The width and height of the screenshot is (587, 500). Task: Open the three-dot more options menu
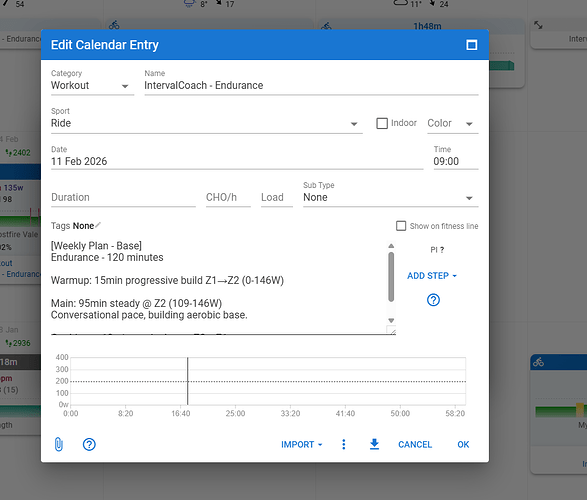tap(344, 444)
